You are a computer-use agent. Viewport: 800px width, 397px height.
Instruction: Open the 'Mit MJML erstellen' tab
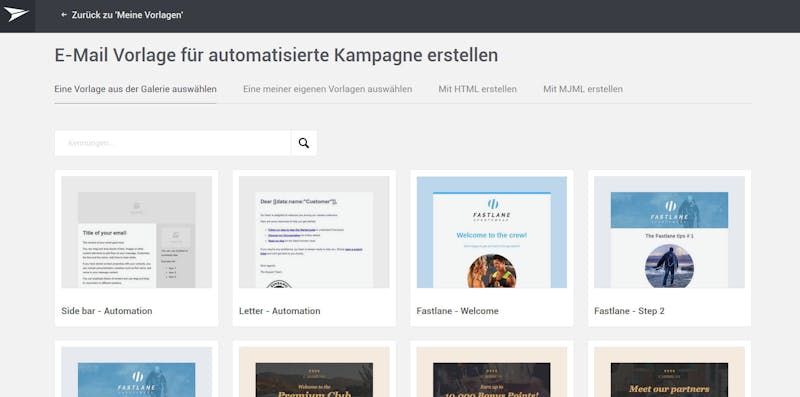pos(583,89)
